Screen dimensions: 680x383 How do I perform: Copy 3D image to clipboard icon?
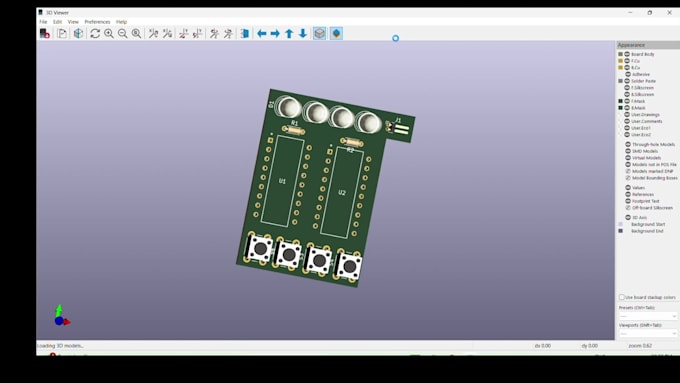[62, 33]
